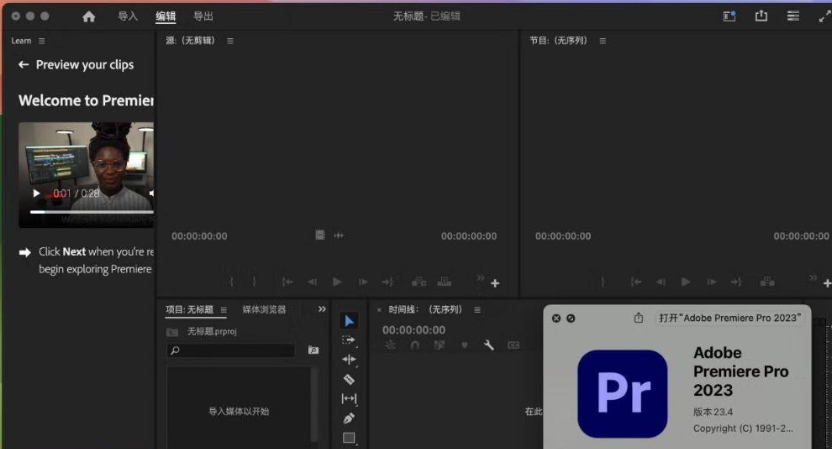Close the 时间线 timeline panel tab
832x449 pixels.
pos(379,310)
